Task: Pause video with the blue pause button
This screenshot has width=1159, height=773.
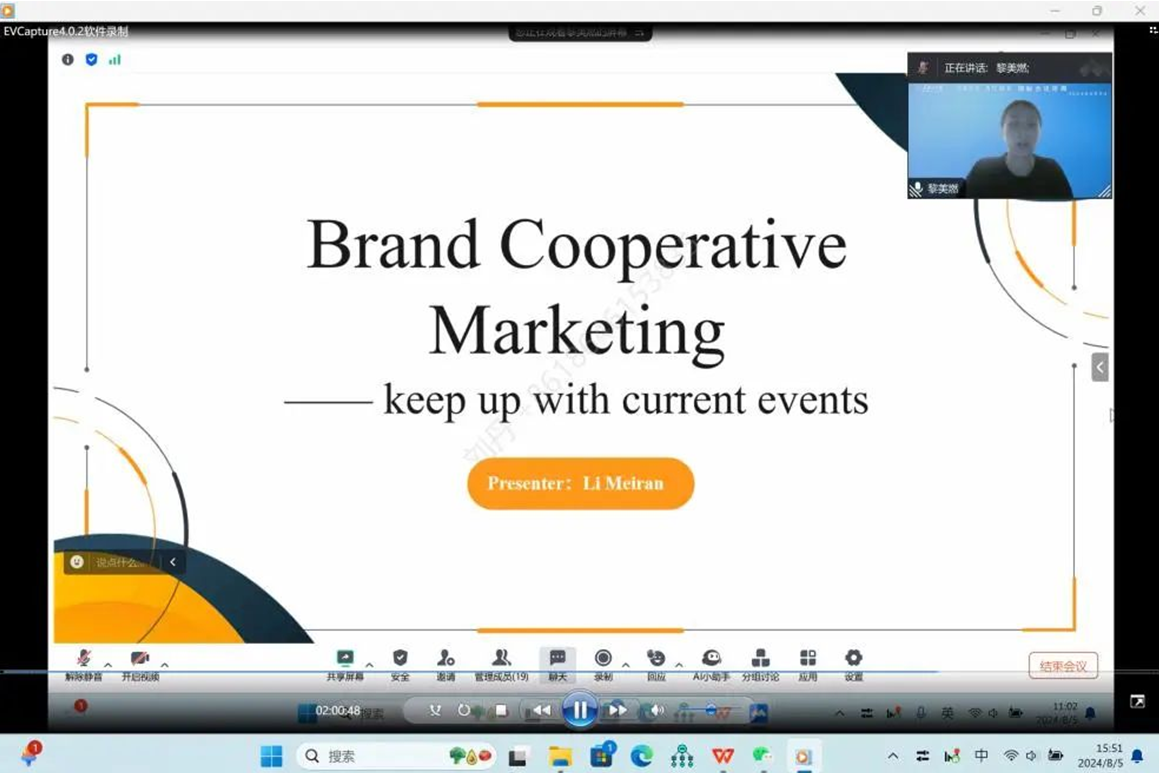Action: point(579,711)
